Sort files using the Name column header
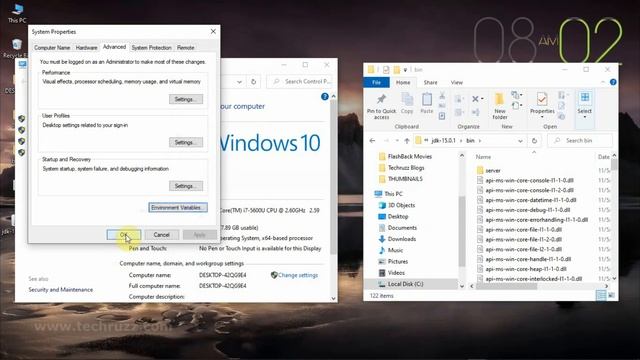Image resolution: width=640 pixels, height=360 pixels. 483,157
